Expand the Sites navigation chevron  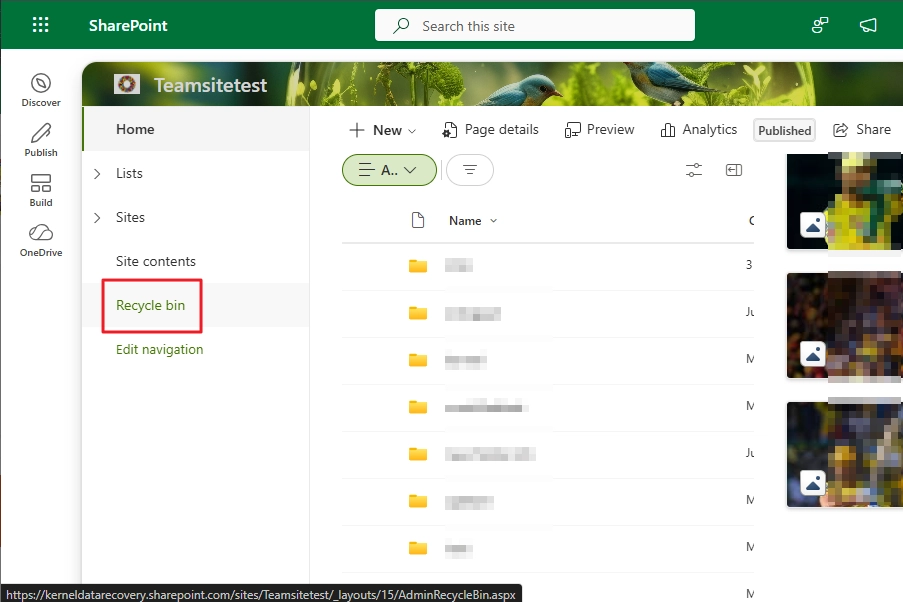(97, 218)
